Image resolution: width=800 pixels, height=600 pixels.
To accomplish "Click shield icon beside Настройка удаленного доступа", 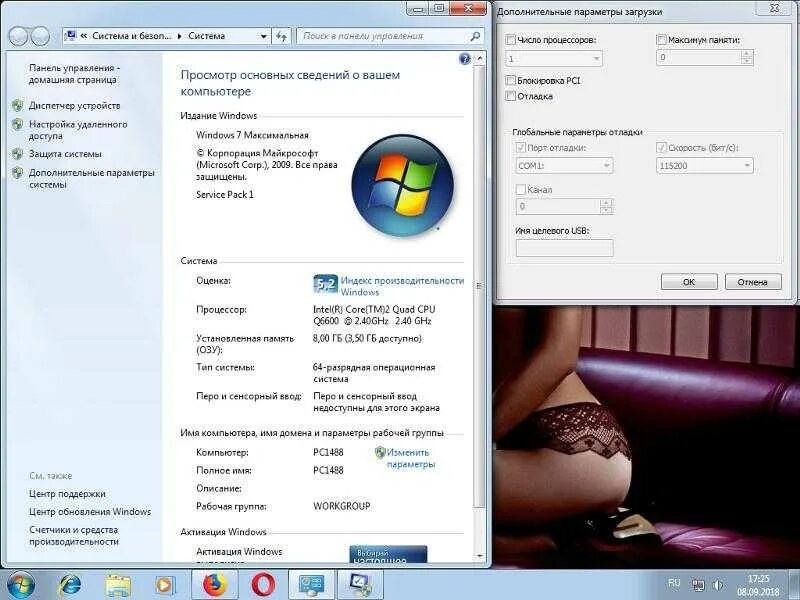I will 17,124.
